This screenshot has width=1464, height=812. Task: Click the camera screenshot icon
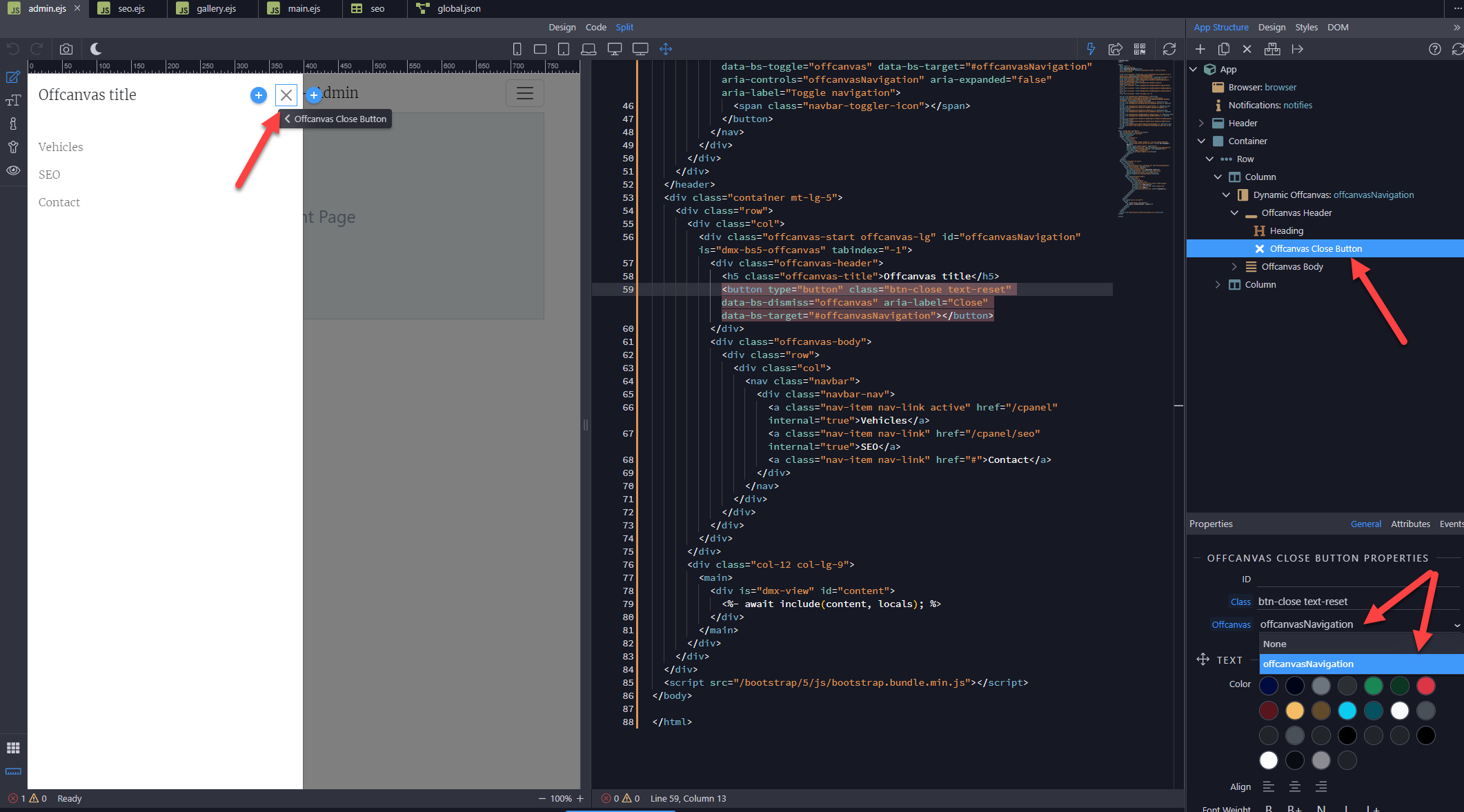click(66, 49)
